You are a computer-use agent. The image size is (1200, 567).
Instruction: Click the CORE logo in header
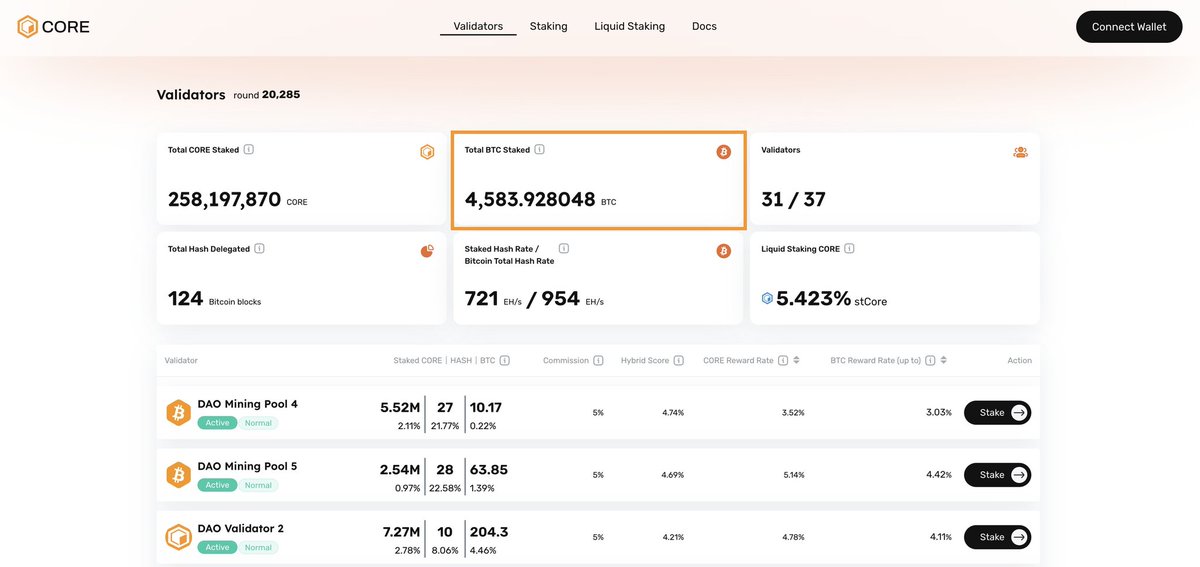click(x=53, y=27)
